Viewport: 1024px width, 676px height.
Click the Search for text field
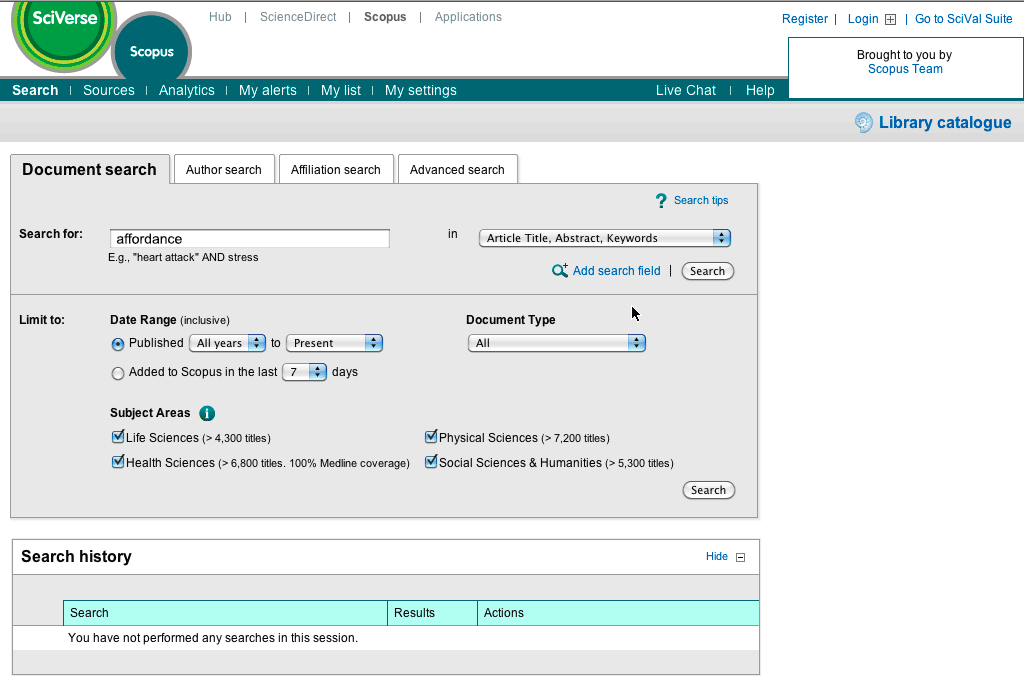click(x=249, y=239)
